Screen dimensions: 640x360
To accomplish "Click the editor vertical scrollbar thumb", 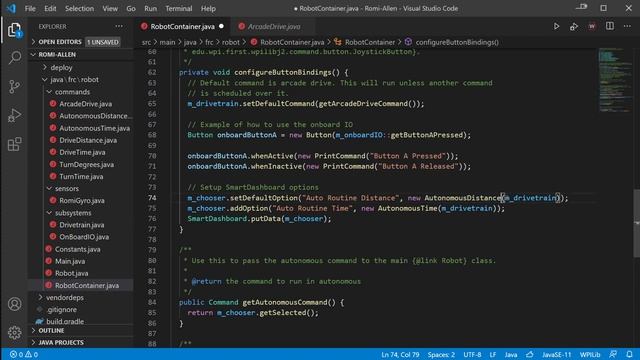I will (x=636, y=223).
